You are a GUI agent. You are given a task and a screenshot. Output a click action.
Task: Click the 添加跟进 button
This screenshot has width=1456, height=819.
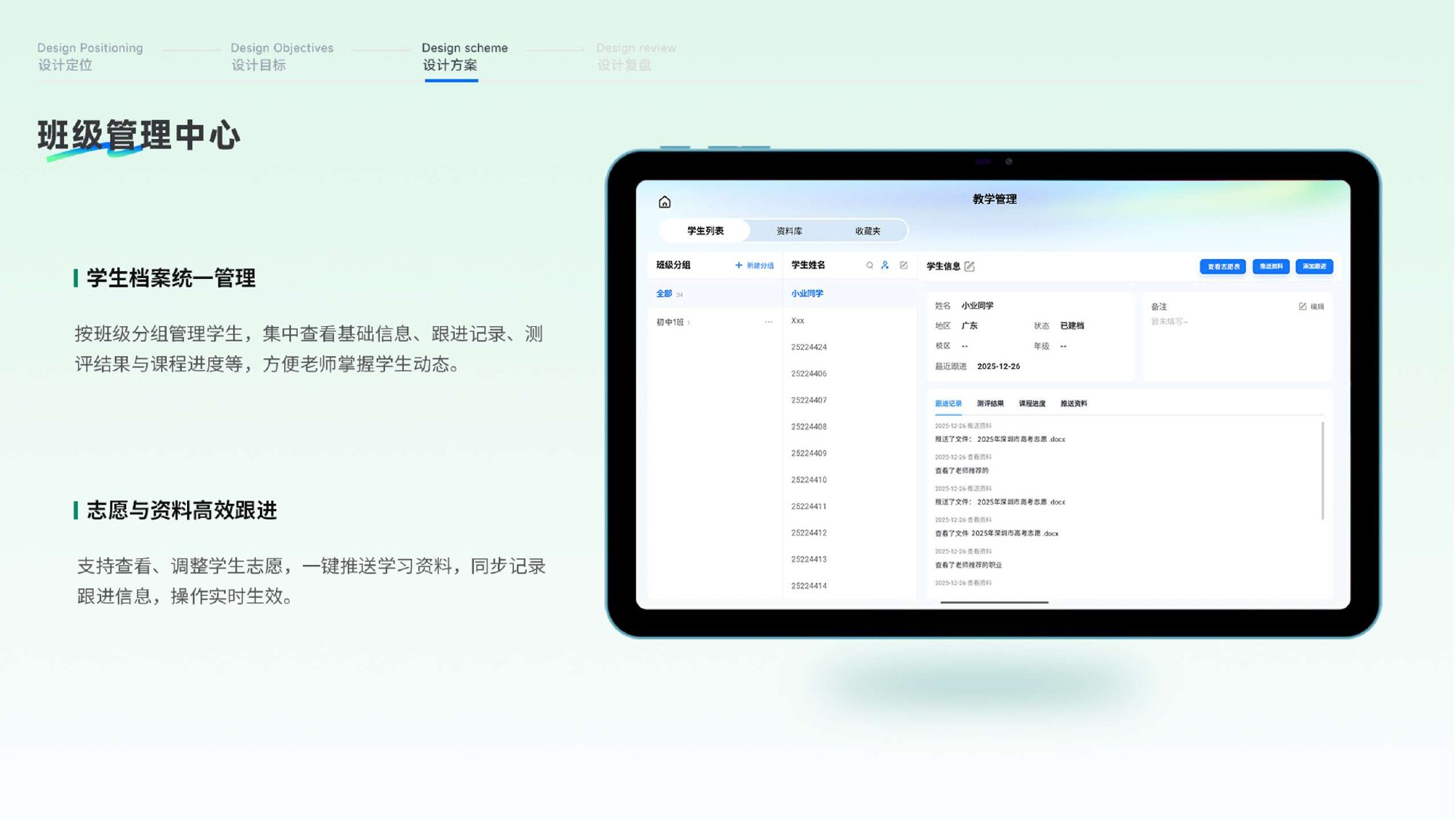(1314, 266)
